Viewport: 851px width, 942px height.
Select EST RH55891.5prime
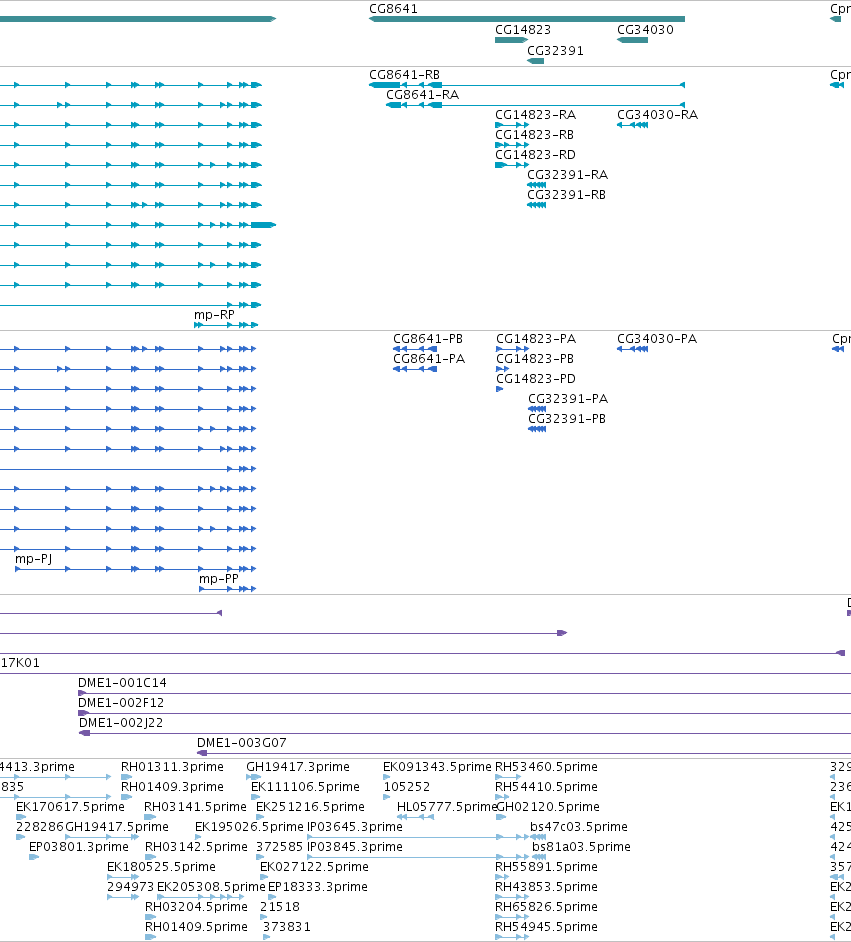pyautogui.click(x=547, y=866)
